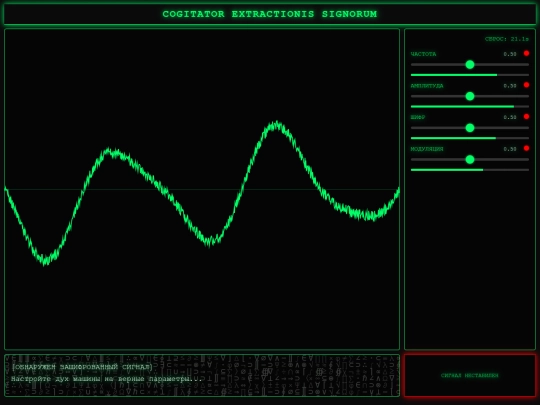Click the 'Модуляция' label
The width and height of the screenshot is (540, 405).
coord(427,149)
